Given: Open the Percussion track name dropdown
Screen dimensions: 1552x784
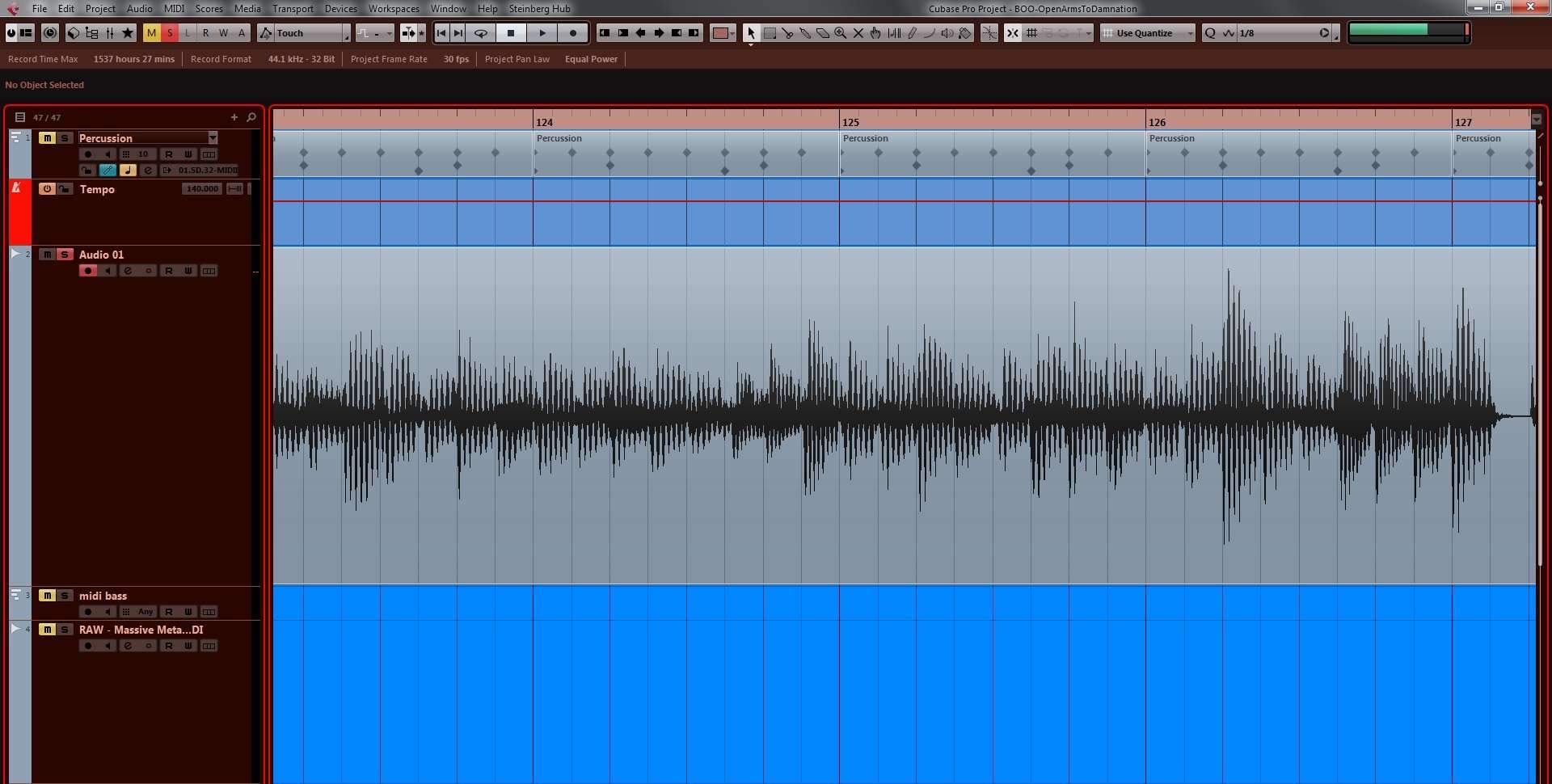Looking at the screenshot, I should (213, 138).
